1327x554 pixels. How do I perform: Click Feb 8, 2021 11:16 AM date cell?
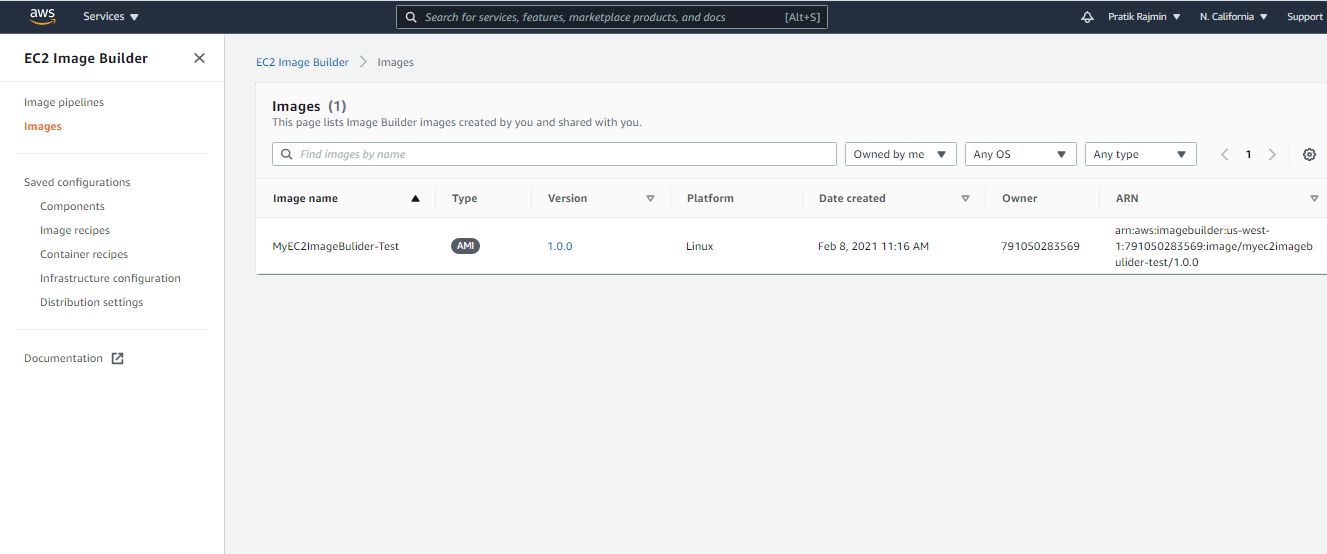point(873,246)
